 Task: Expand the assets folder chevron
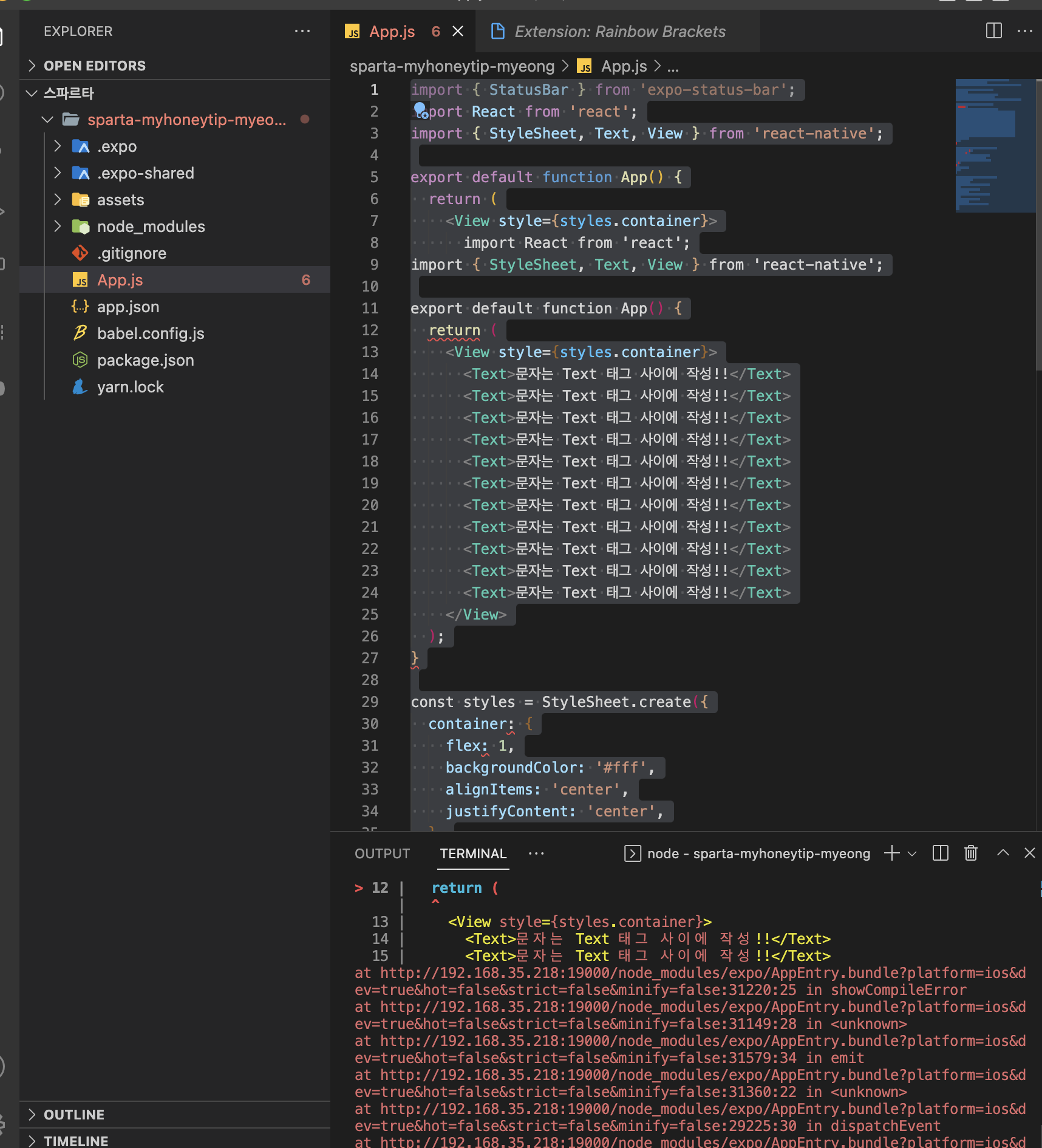pos(58,200)
